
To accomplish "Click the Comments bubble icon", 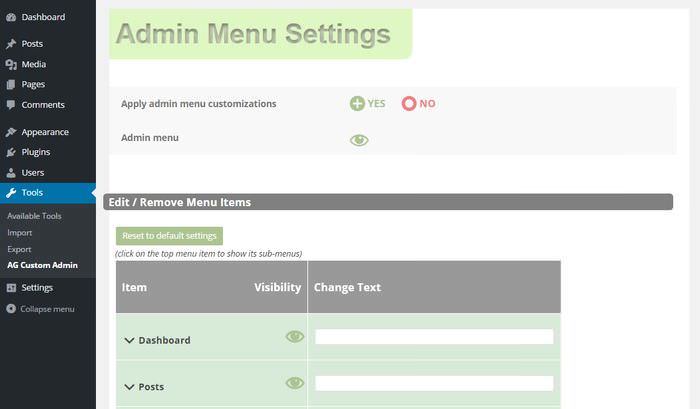I will (x=11, y=105).
